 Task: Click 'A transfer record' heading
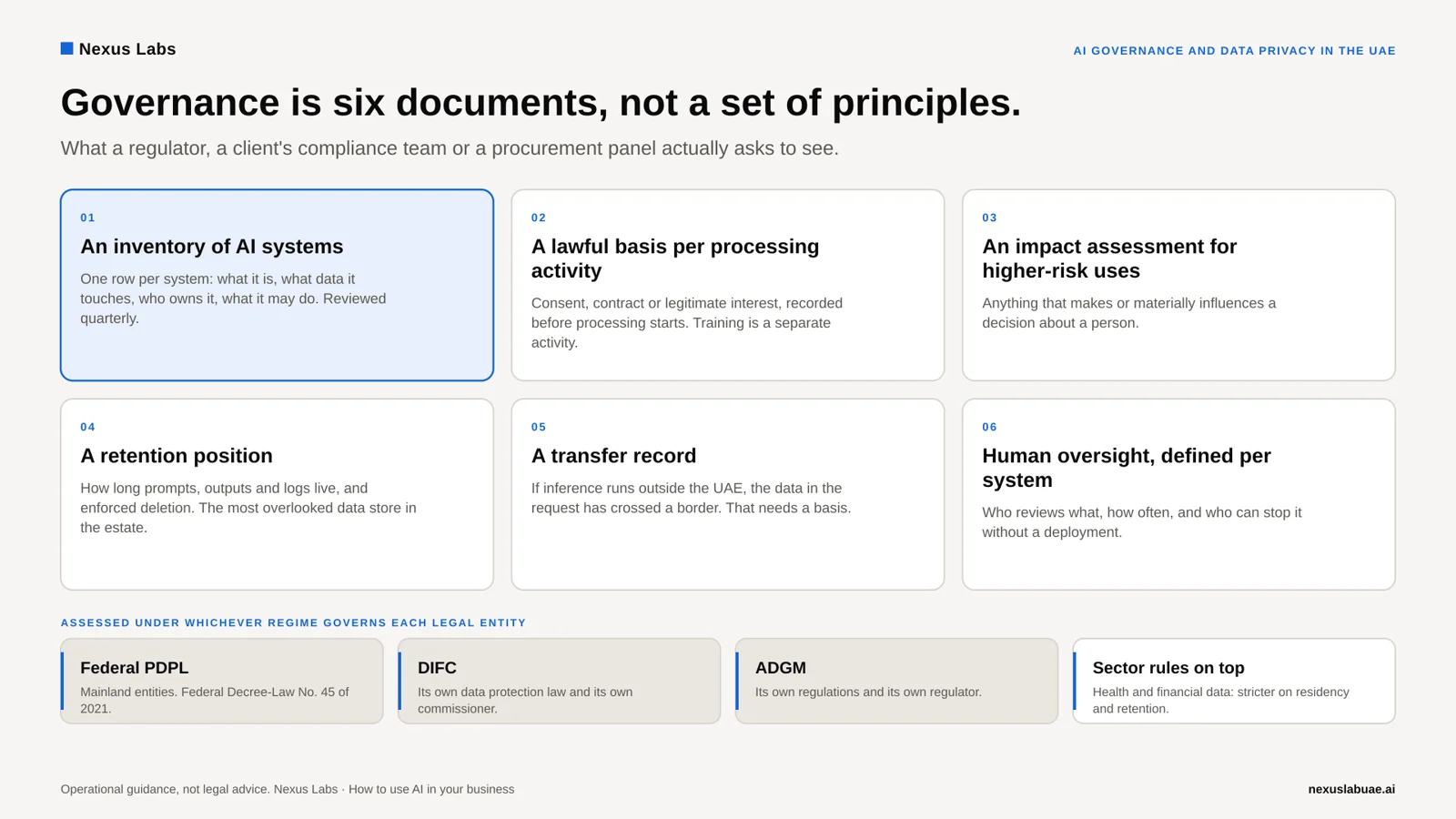click(613, 456)
